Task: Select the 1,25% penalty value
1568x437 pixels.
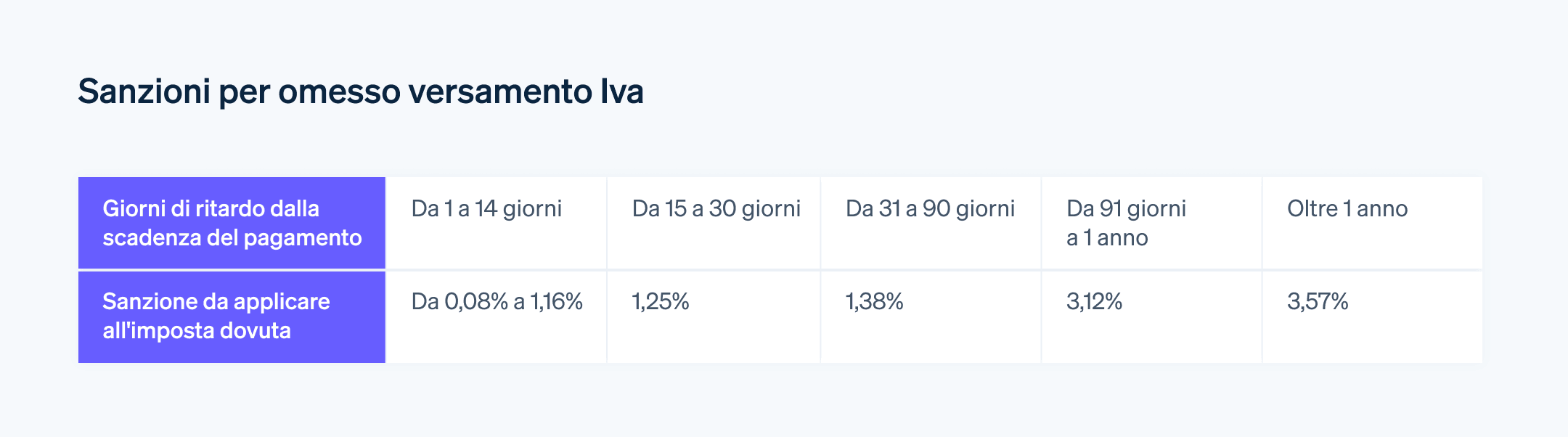Action: pyautogui.click(x=661, y=301)
